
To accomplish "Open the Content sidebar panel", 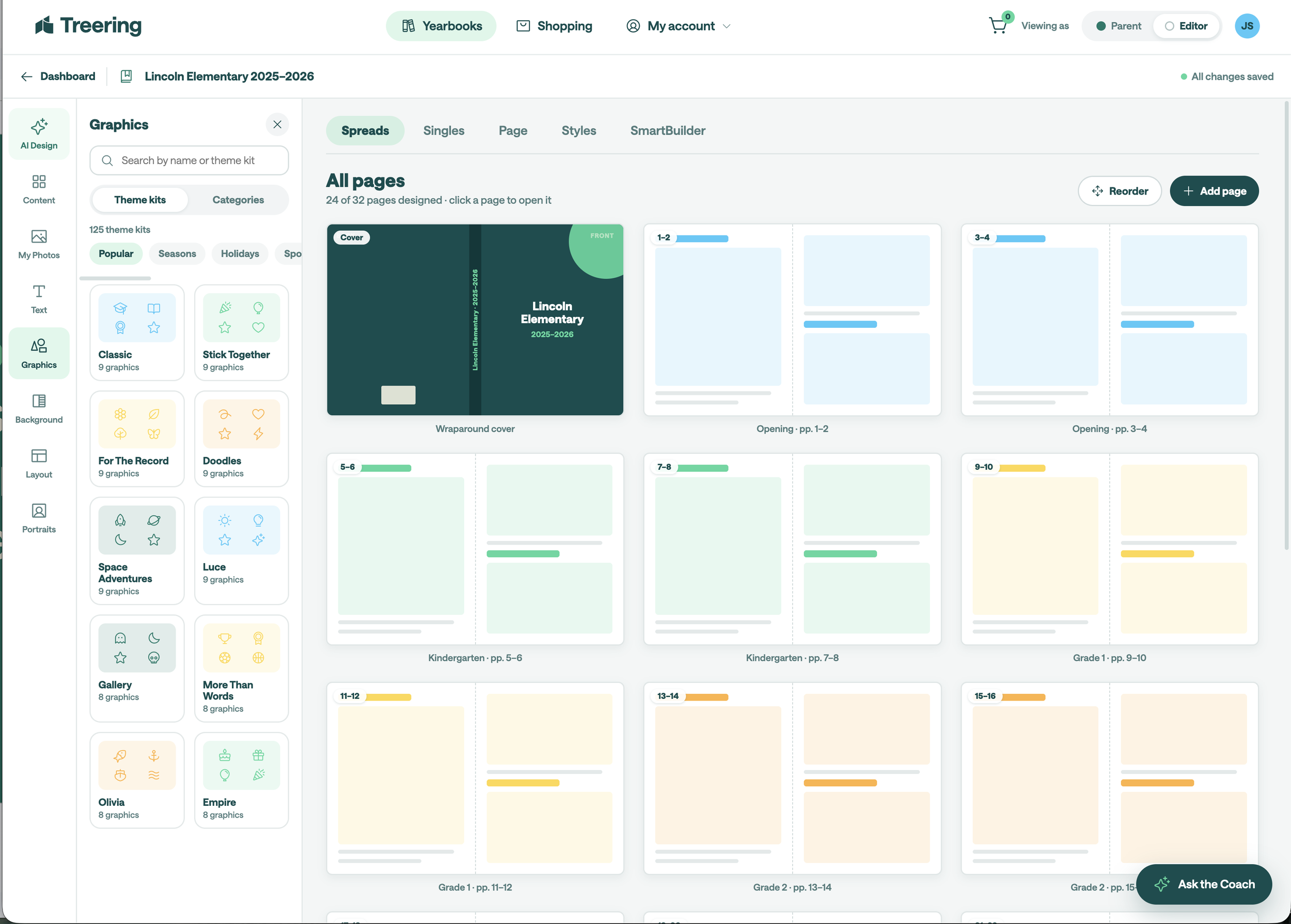I will 39,189.
